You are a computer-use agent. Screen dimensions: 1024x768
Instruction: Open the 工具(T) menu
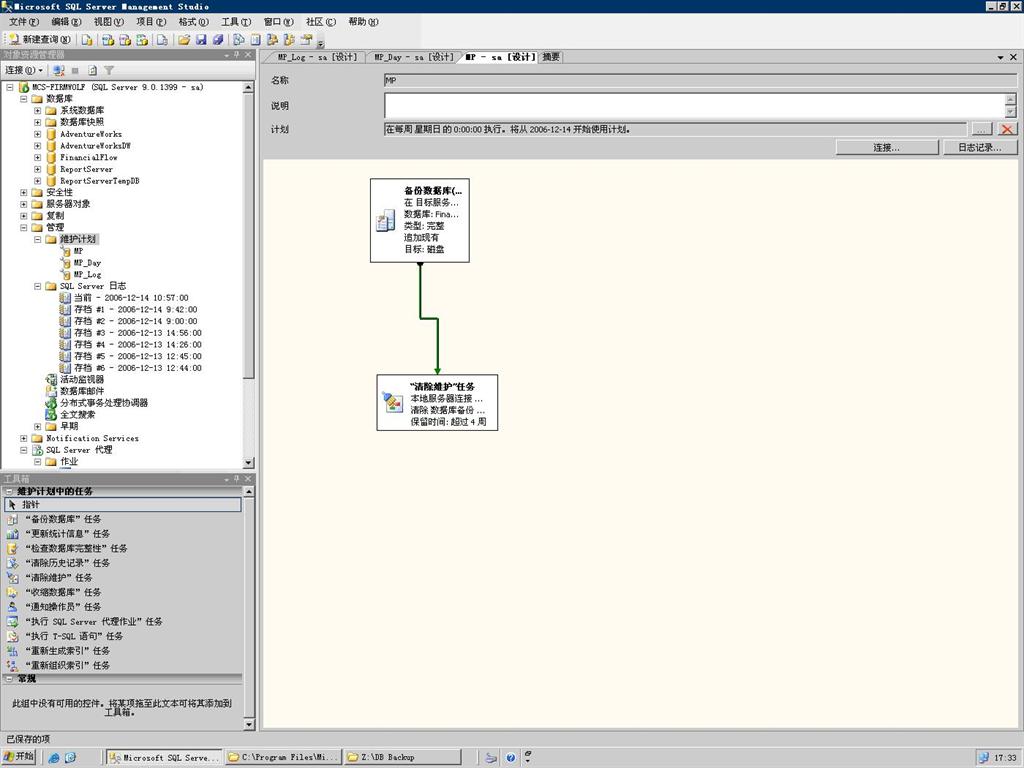pyautogui.click(x=236, y=22)
